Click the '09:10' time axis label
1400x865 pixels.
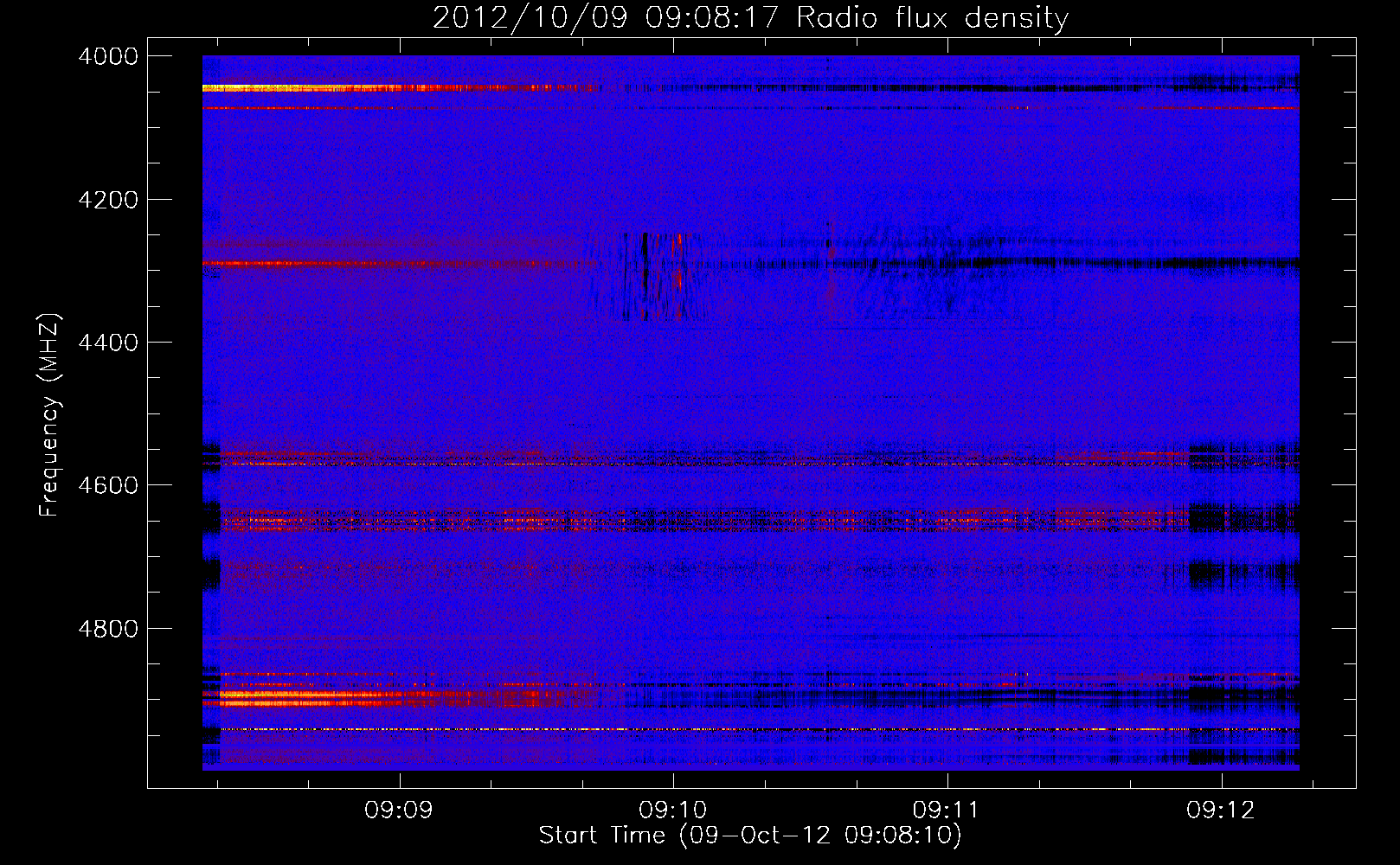pyautogui.click(x=673, y=811)
